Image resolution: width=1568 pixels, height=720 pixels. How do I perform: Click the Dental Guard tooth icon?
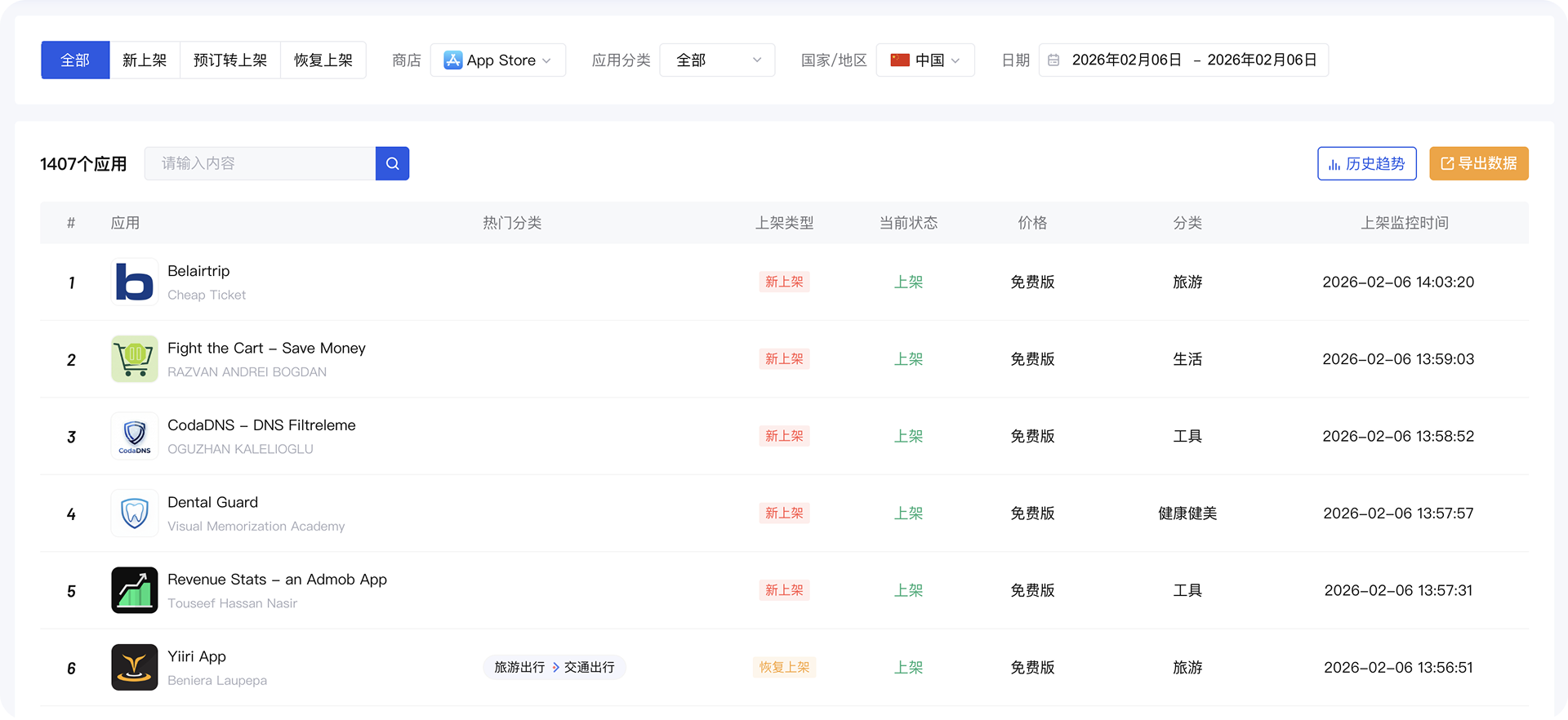click(135, 513)
